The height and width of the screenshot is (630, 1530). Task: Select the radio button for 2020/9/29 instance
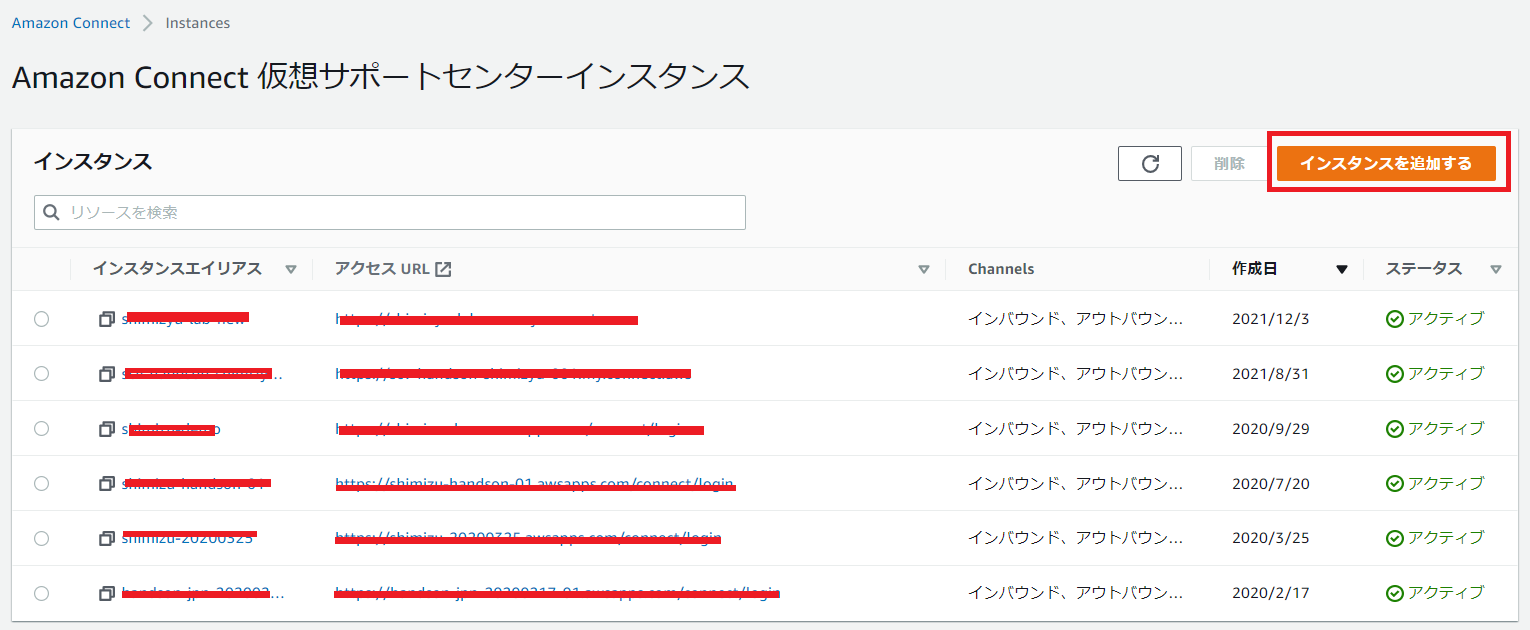41,429
